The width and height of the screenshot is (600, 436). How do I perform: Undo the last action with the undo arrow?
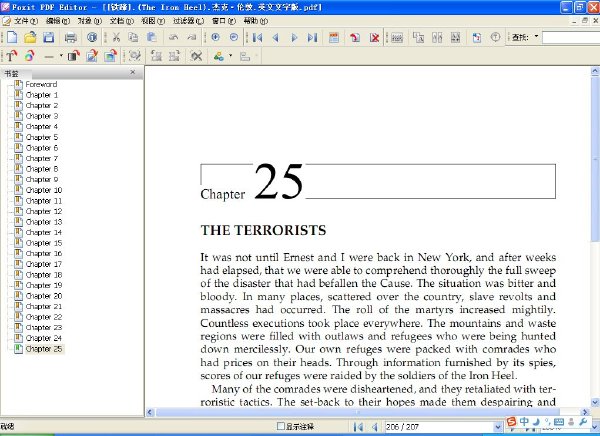173,37
